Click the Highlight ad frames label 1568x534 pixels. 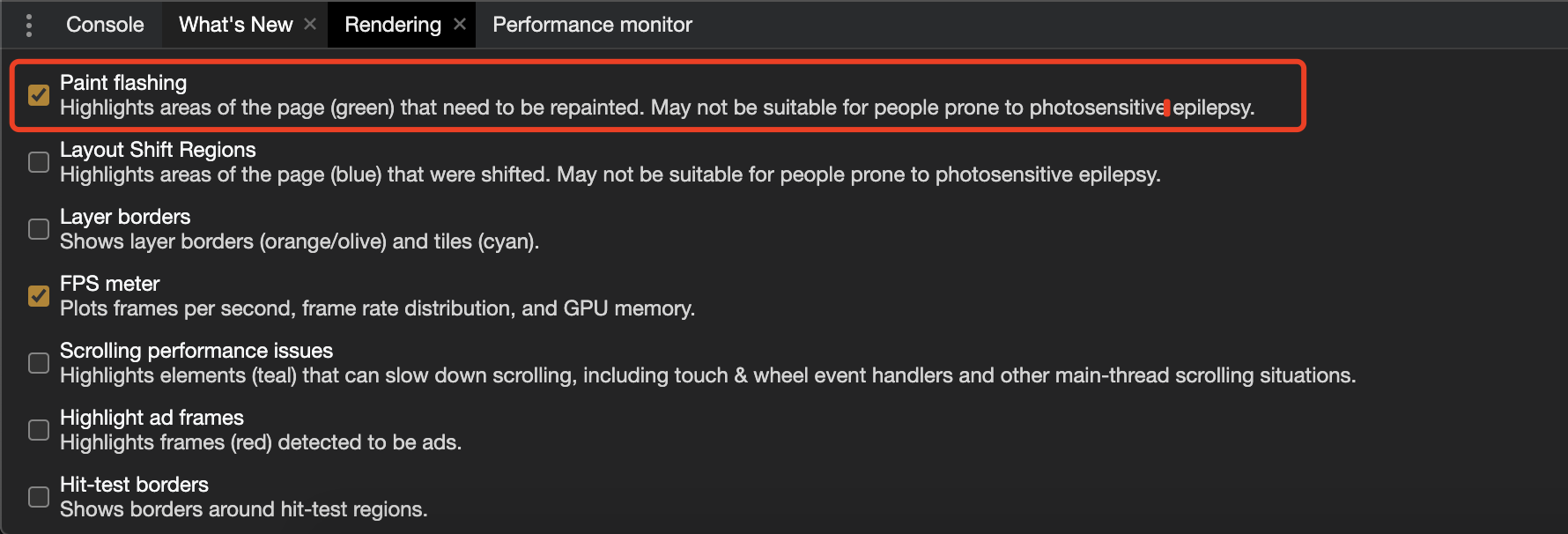click(x=152, y=418)
